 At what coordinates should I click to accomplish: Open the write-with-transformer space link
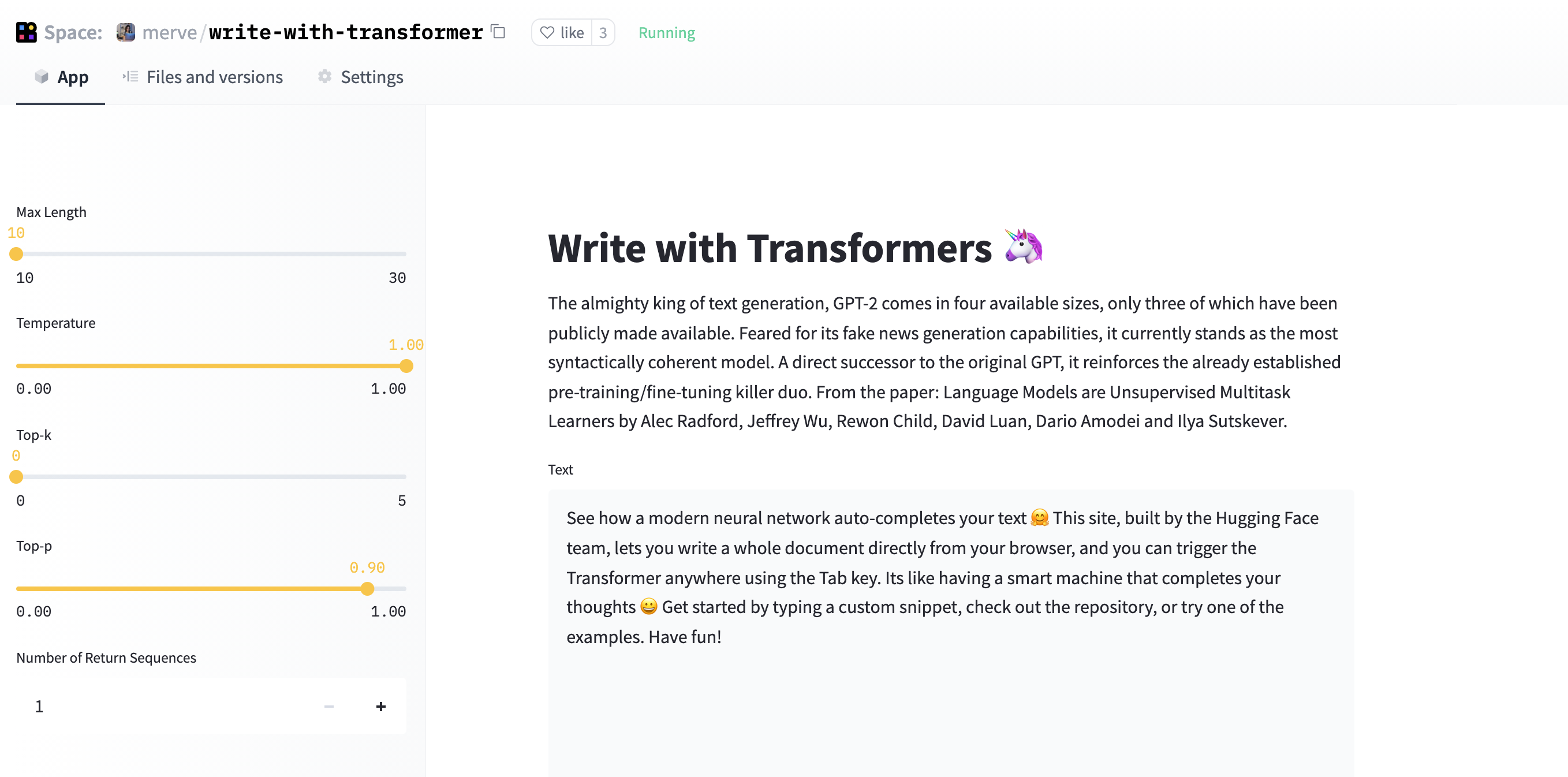(x=345, y=32)
